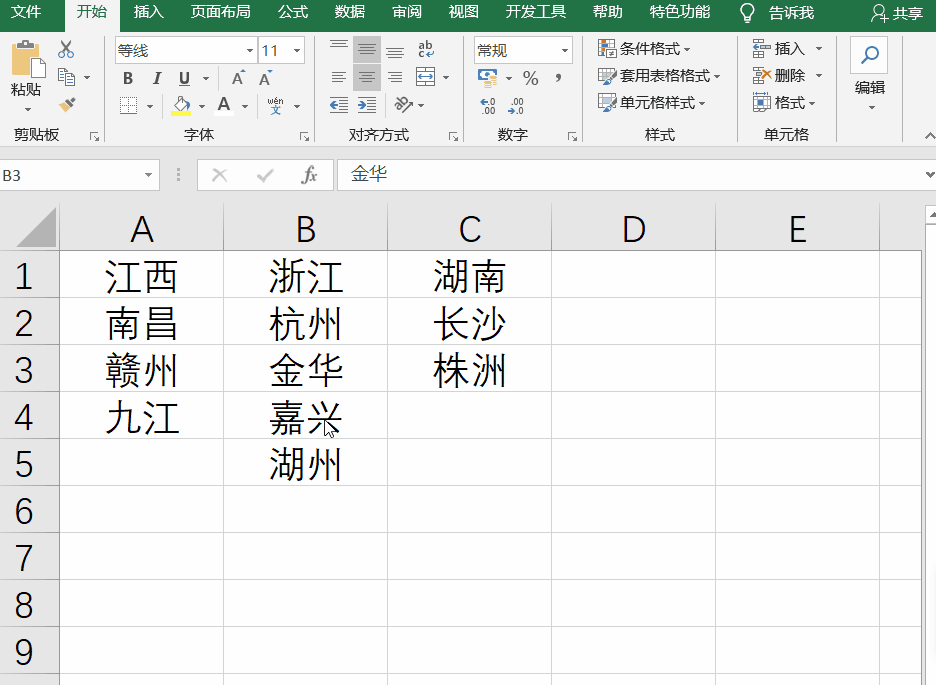Click 删除 delete cells button

779,76
